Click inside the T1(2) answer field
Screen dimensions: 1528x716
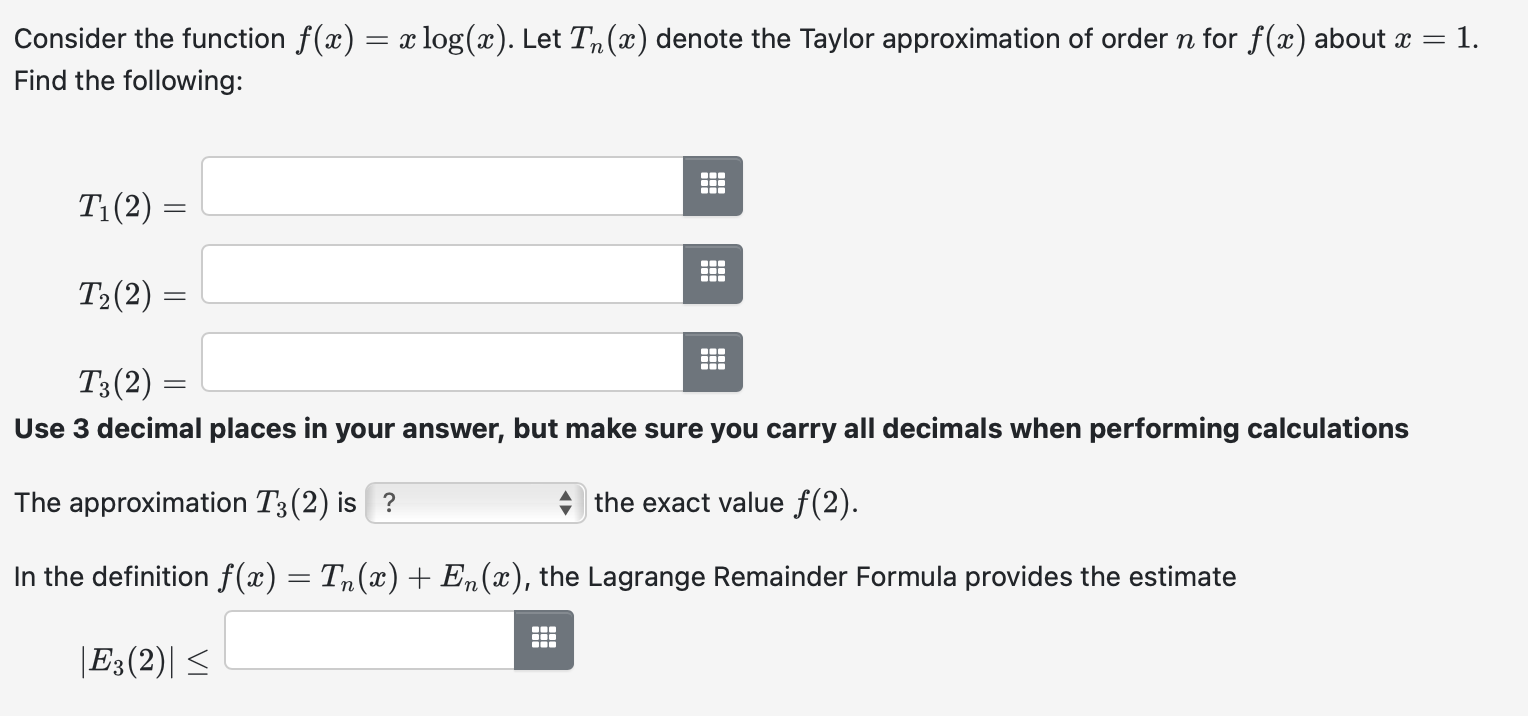pos(440,185)
